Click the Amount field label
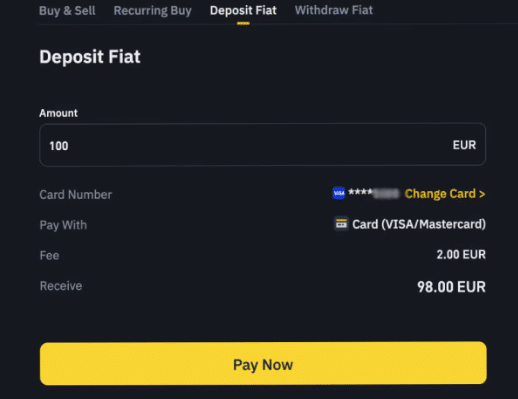 (x=58, y=113)
